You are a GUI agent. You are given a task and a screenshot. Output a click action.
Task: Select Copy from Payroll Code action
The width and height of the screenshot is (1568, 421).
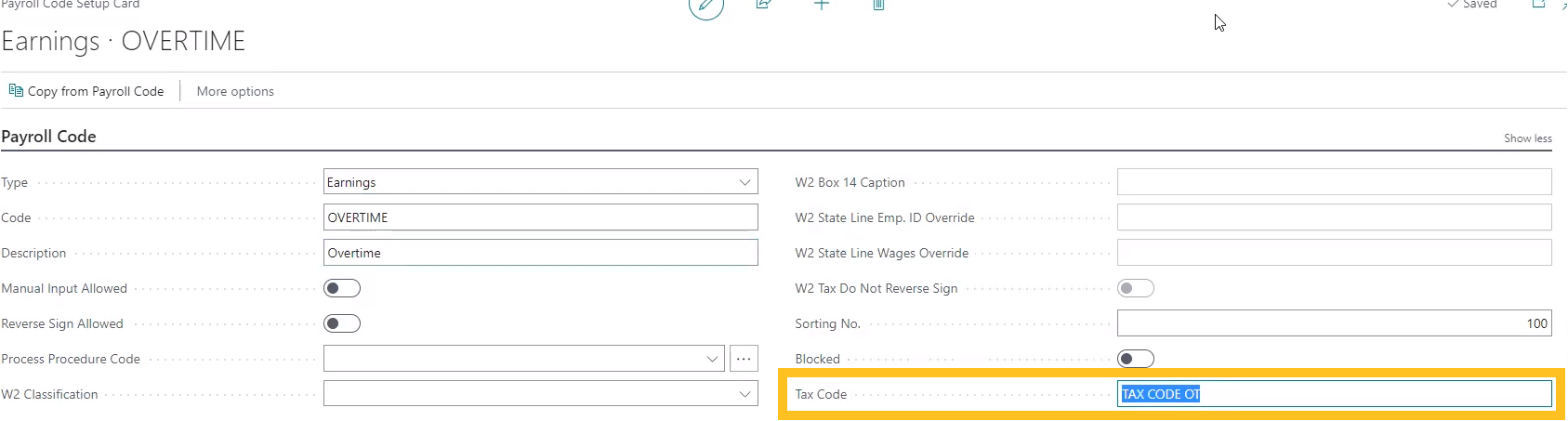point(95,91)
